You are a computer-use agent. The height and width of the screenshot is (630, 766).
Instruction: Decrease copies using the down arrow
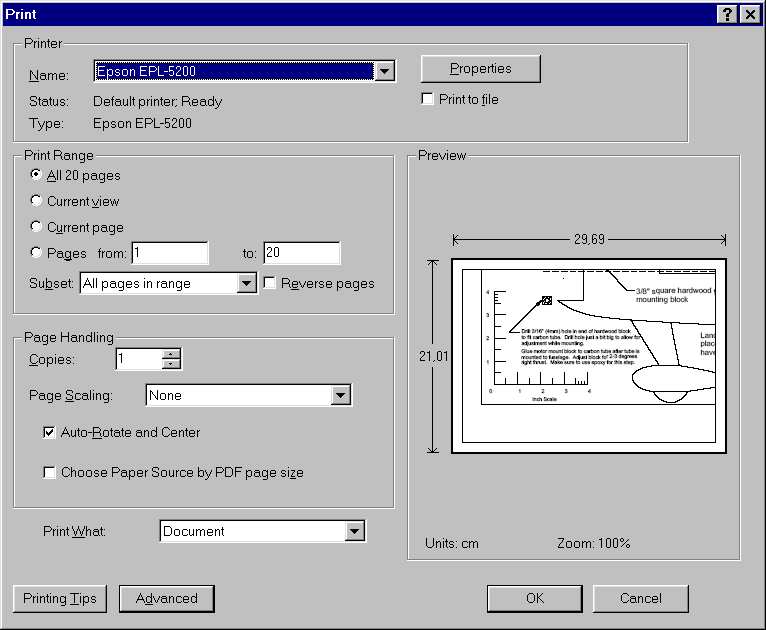point(171,364)
